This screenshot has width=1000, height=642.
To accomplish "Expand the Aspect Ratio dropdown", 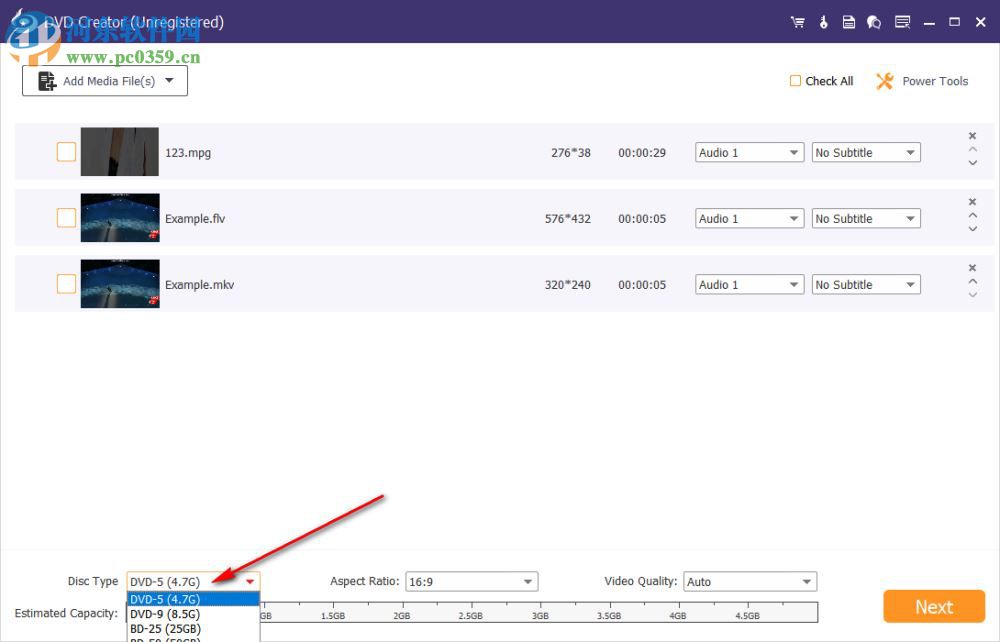I will click(x=471, y=581).
